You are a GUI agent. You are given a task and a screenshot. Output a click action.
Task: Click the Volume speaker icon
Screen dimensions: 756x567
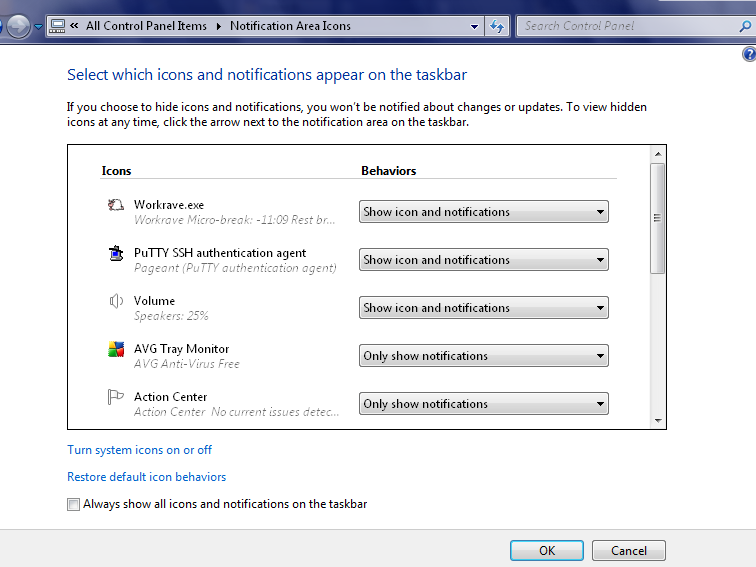[x=115, y=301]
